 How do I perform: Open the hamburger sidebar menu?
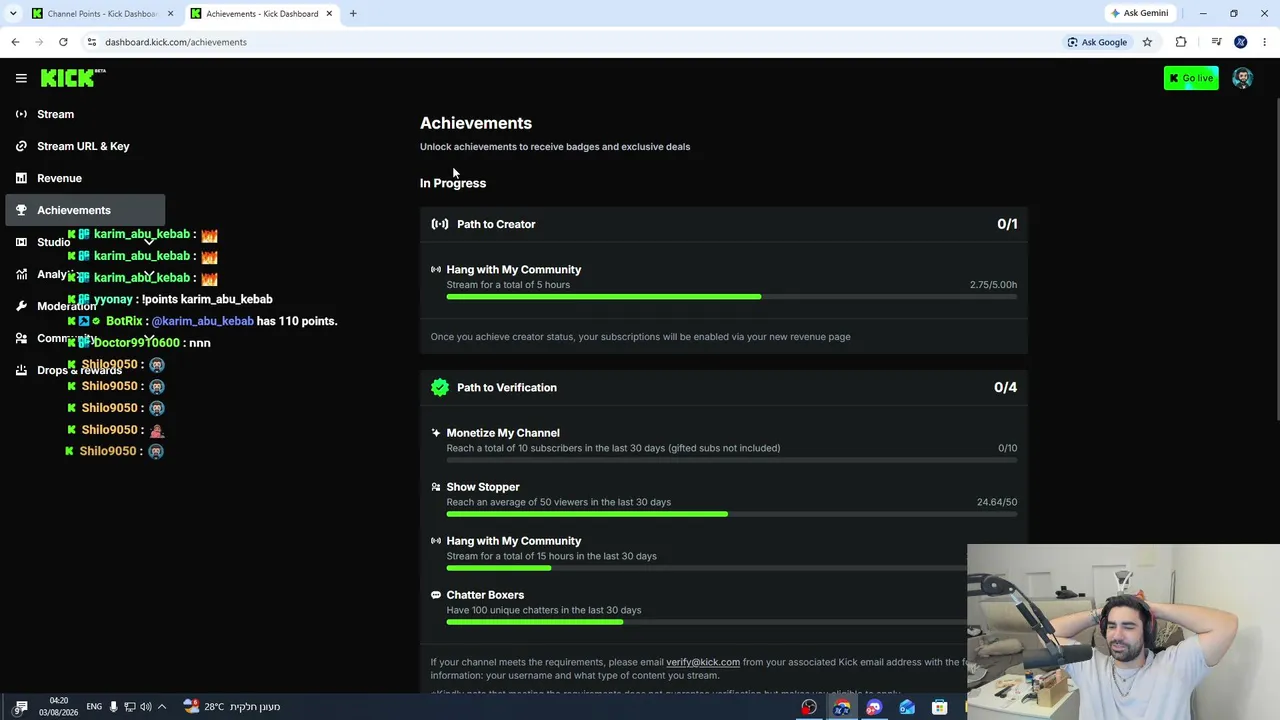[21, 78]
